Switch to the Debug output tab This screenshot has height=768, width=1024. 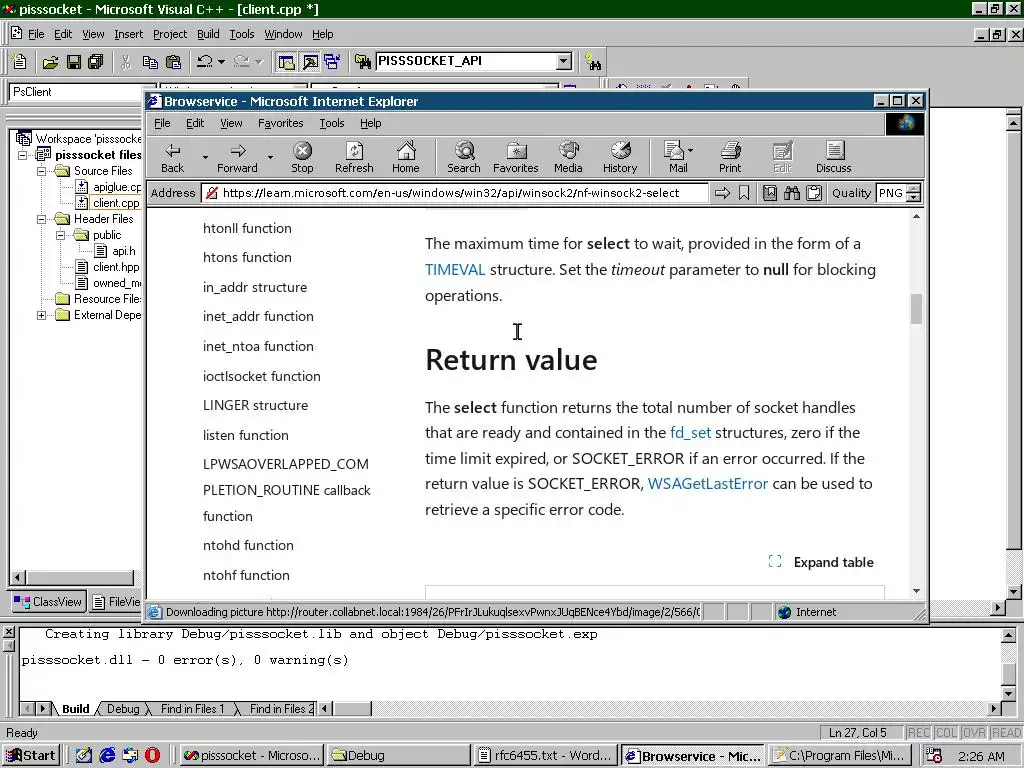[123, 709]
